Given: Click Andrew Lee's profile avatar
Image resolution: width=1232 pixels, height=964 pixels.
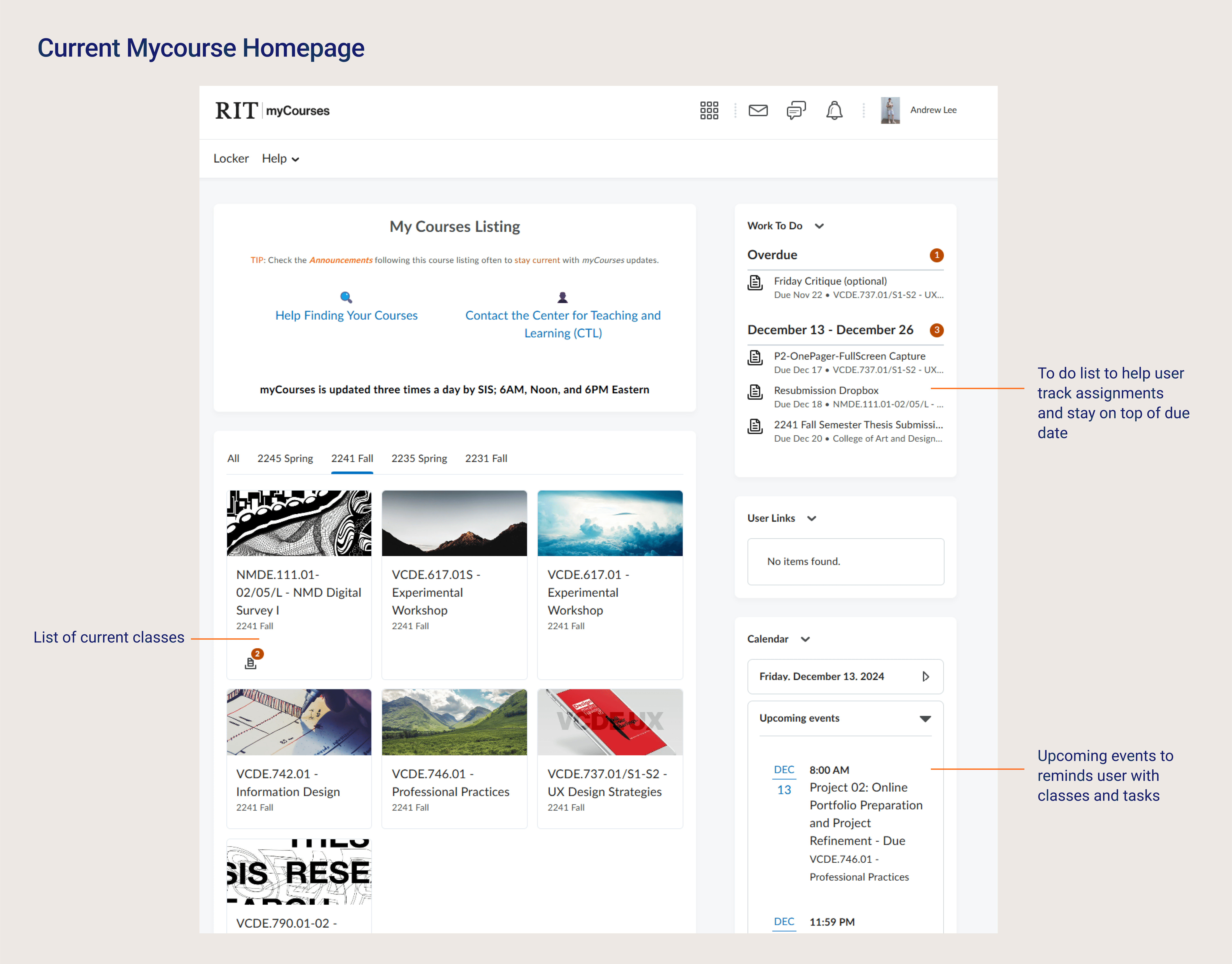Looking at the screenshot, I should pyautogui.click(x=890, y=111).
